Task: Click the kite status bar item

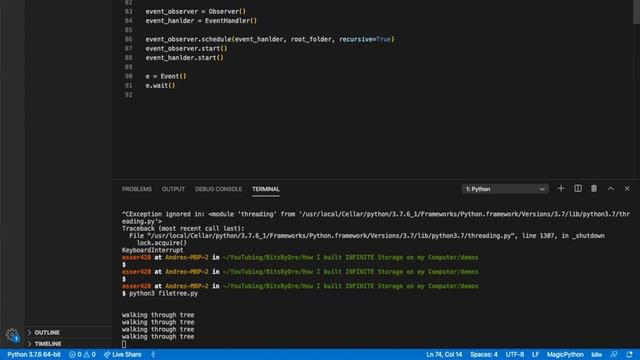Action: (597, 354)
